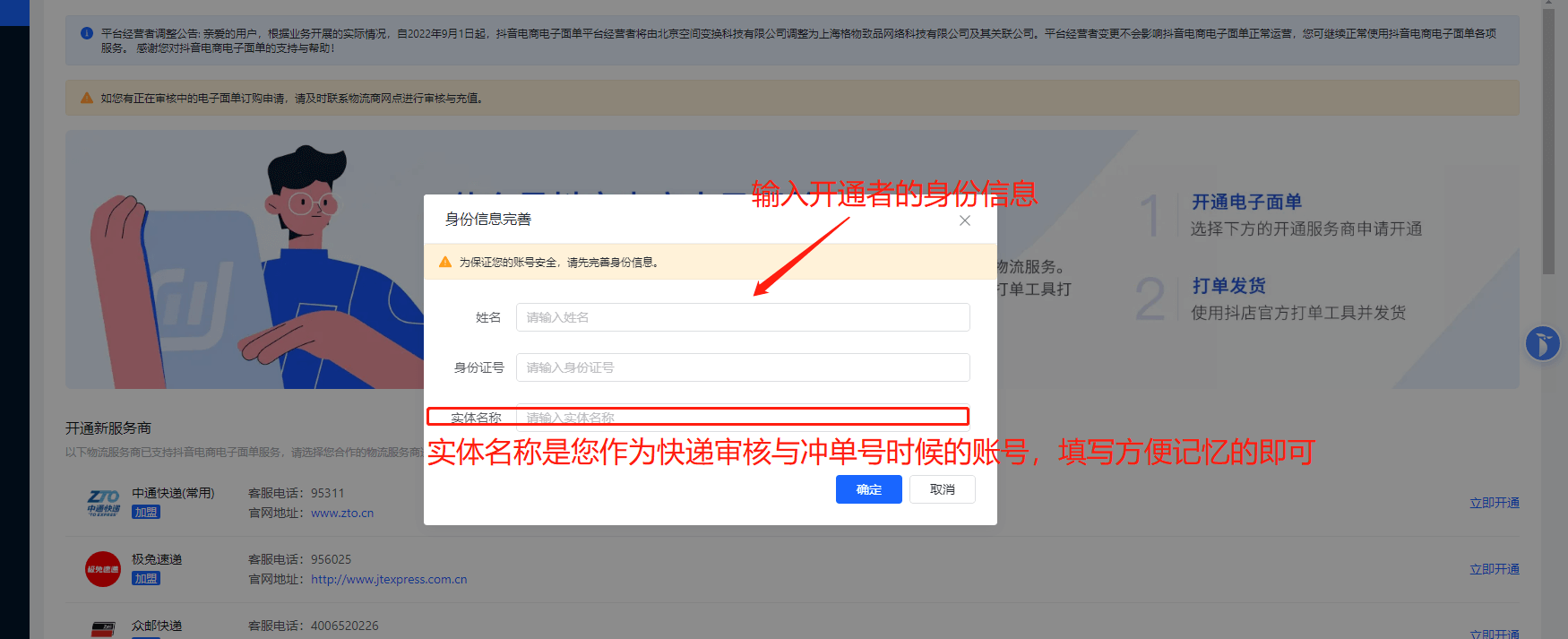Click the blue info icon in the top announcement

click(87, 33)
